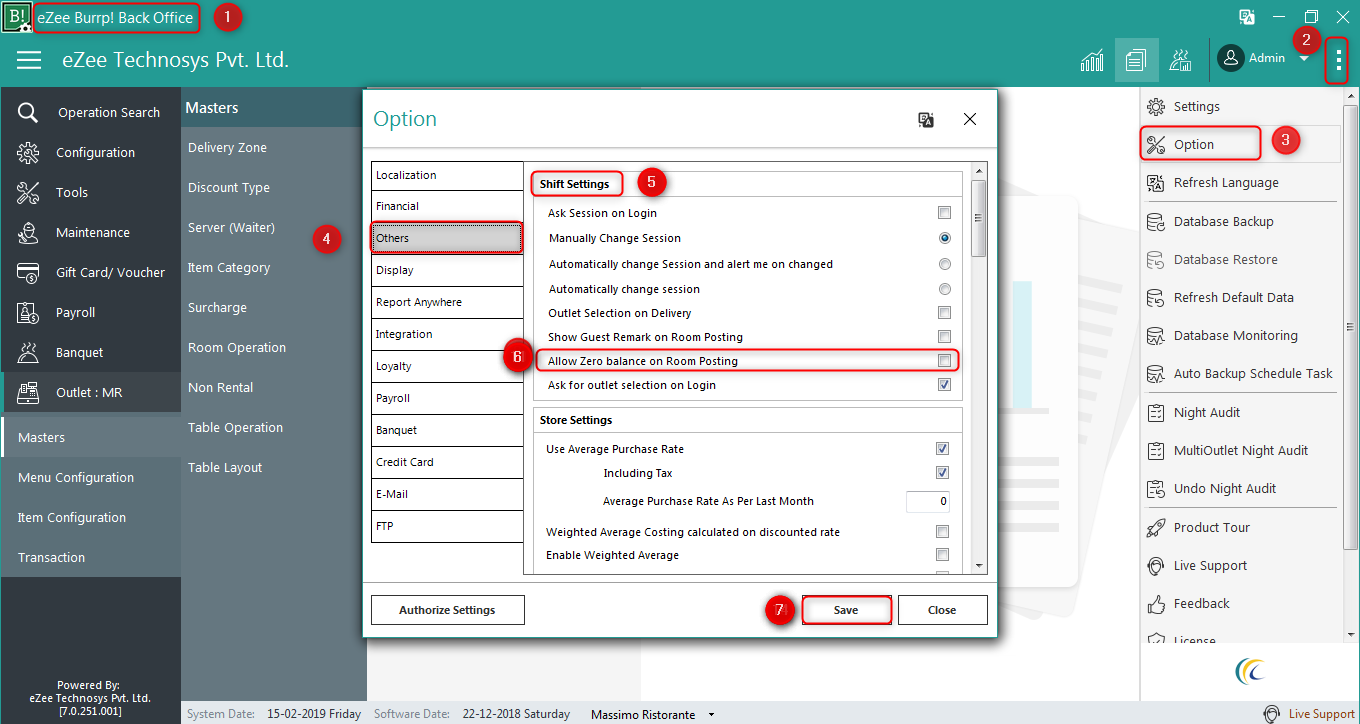Select Undo Night Audit
The height and width of the screenshot is (724, 1360).
tap(1240, 488)
